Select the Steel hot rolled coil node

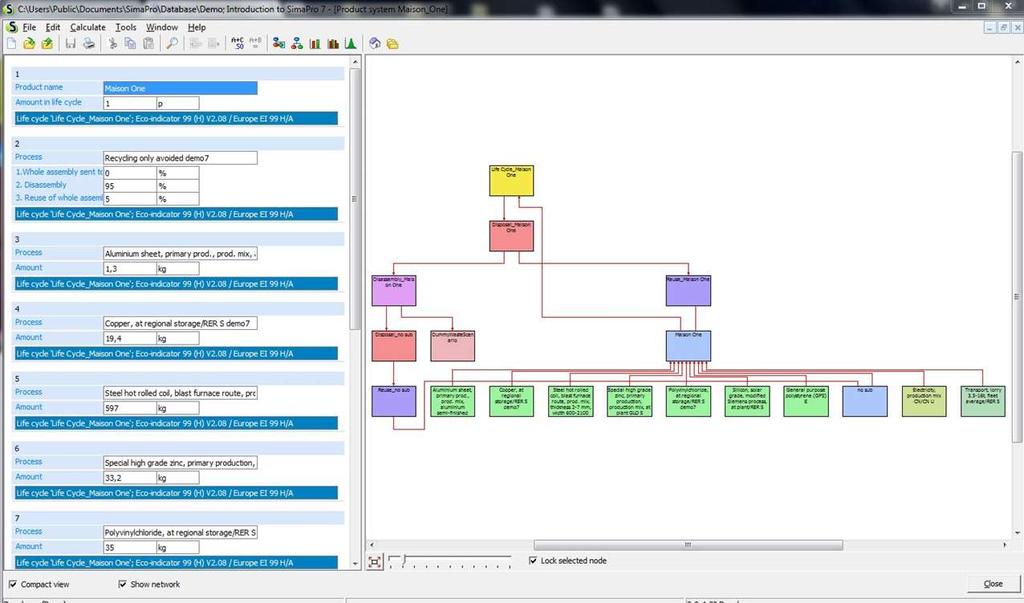571,401
